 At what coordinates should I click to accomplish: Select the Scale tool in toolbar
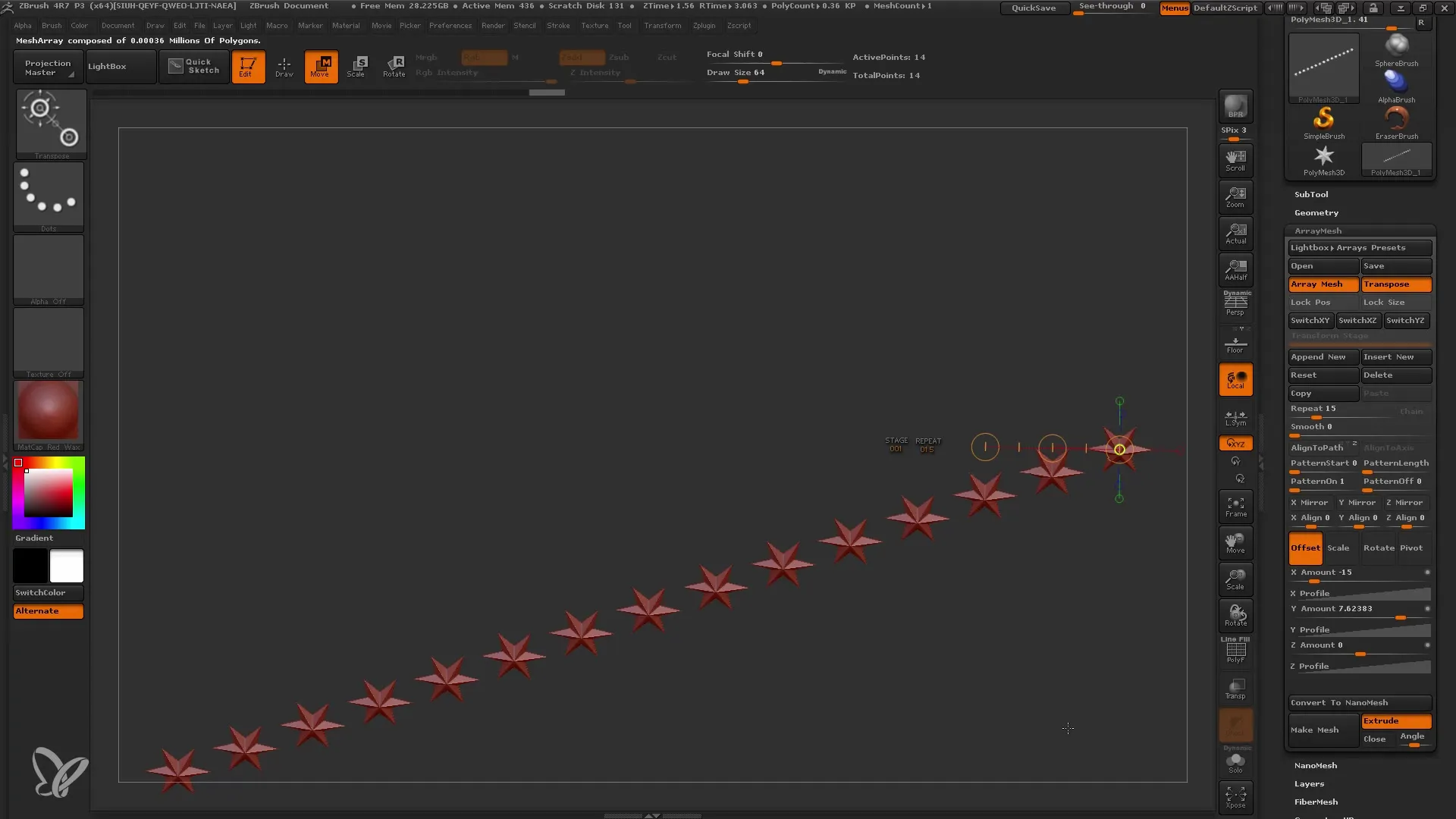coord(358,66)
